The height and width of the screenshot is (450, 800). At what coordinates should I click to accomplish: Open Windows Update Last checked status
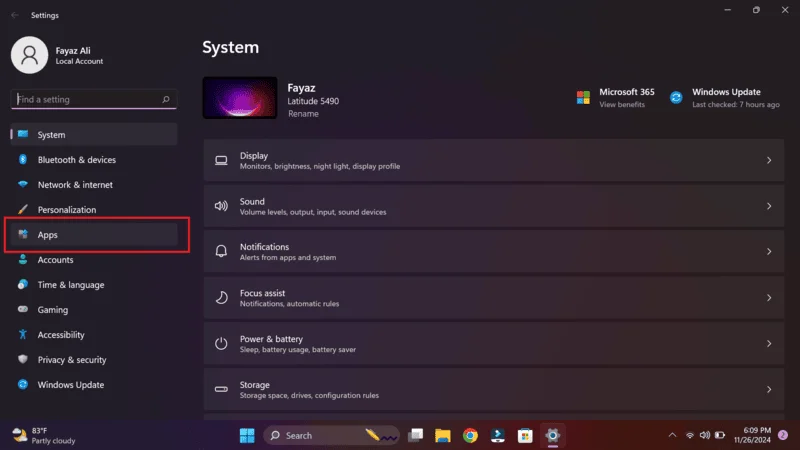pos(736,105)
